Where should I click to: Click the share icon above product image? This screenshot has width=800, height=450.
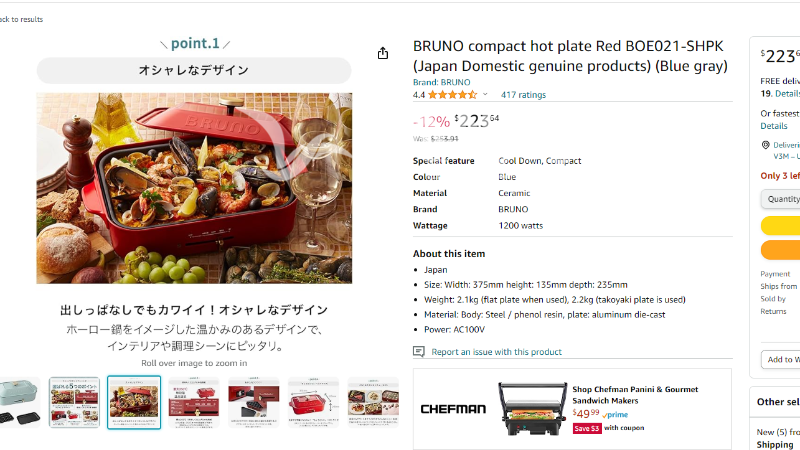pos(383,53)
